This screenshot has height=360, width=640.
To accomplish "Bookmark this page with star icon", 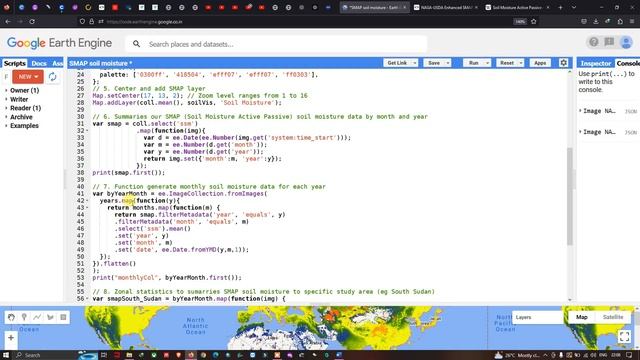I will (x=533, y=21).
